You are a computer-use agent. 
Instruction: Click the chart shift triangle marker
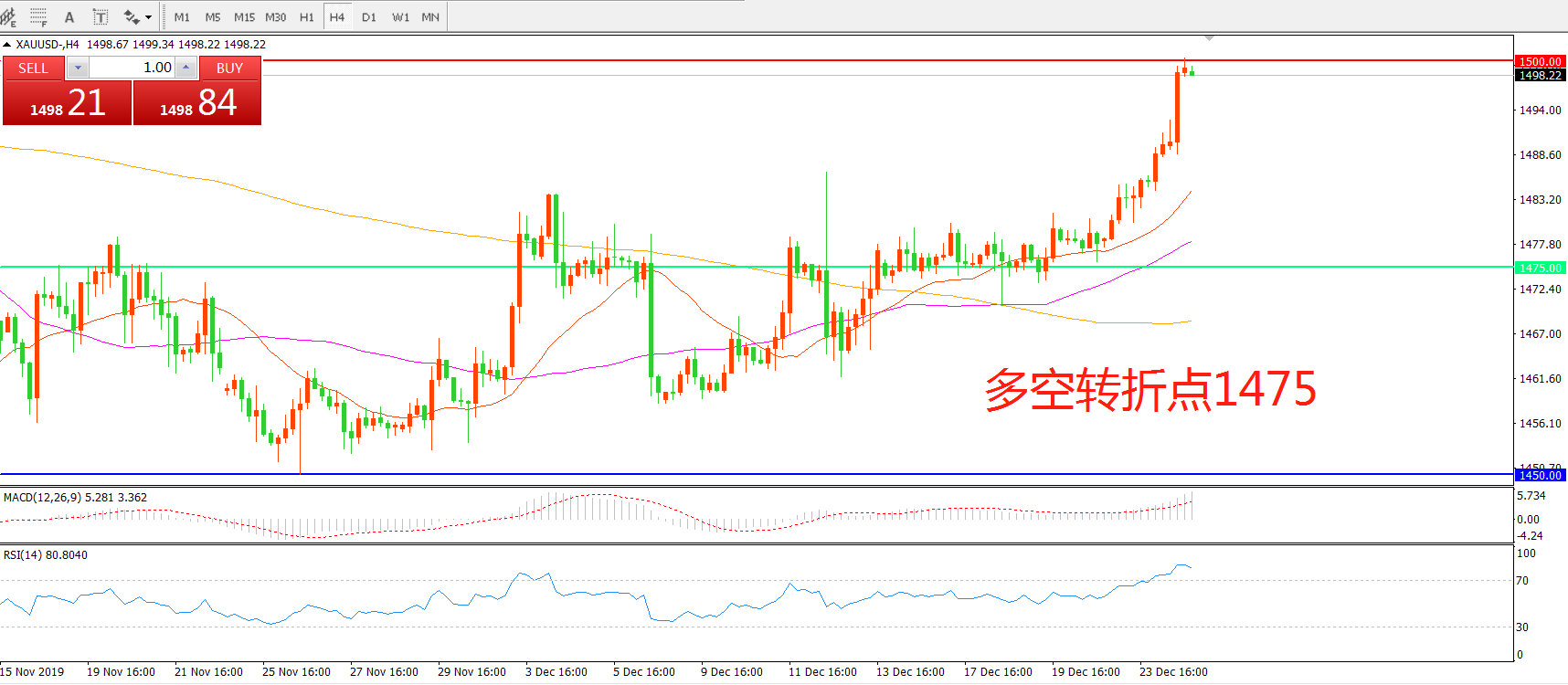coord(1209,38)
